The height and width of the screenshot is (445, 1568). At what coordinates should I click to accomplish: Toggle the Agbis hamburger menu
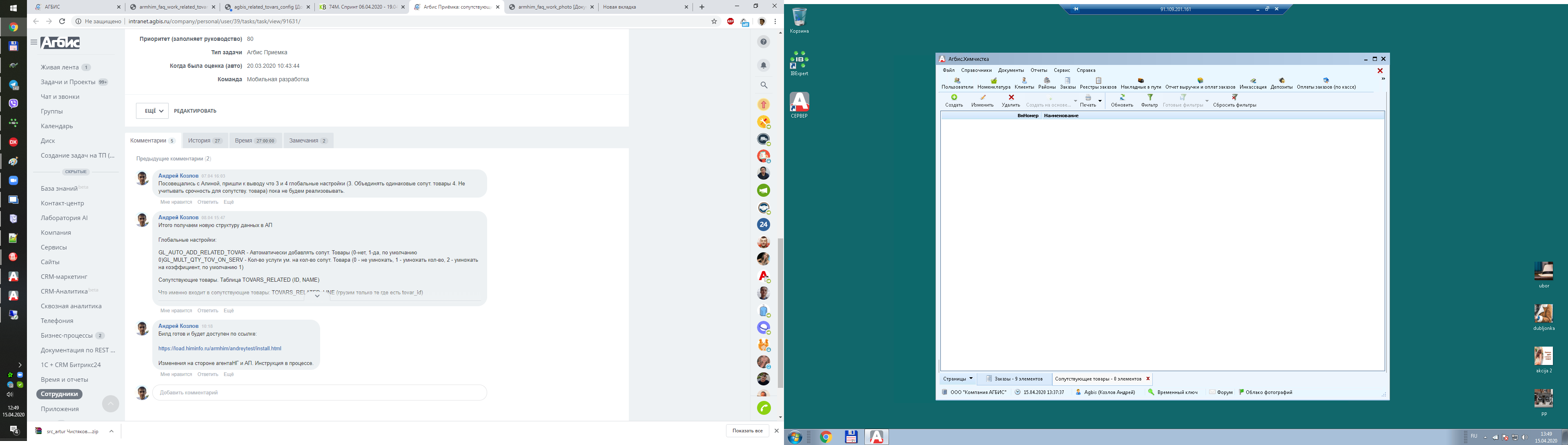point(34,42)
